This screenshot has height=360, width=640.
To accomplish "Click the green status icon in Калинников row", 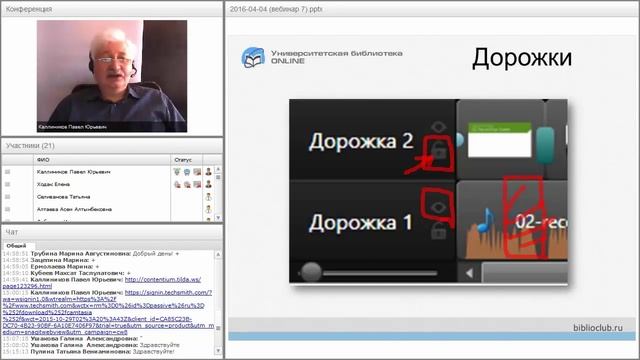I will click(x=177, y=172).
